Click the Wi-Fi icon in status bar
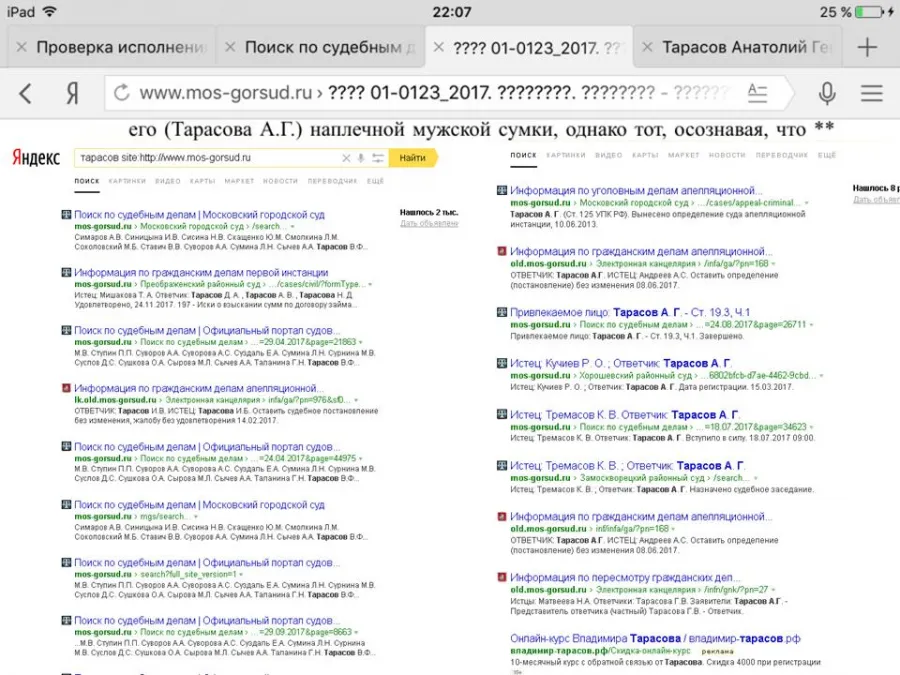The image size is (900, 675). (50, 11)
